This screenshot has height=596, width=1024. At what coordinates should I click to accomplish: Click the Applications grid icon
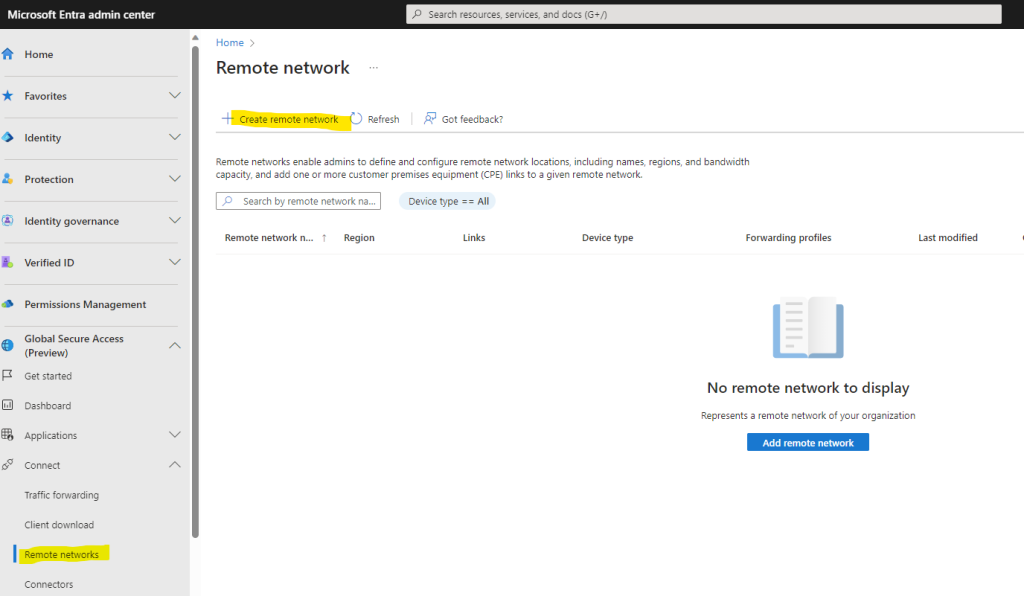coord(8,435)
